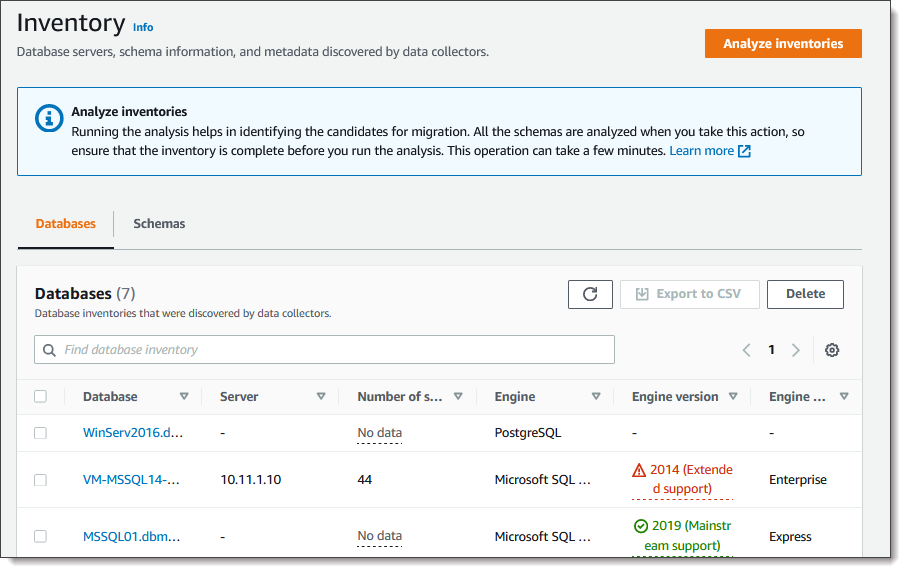Sort by Server column arrow
Screen dimensions: 906x573
[321, 397]
